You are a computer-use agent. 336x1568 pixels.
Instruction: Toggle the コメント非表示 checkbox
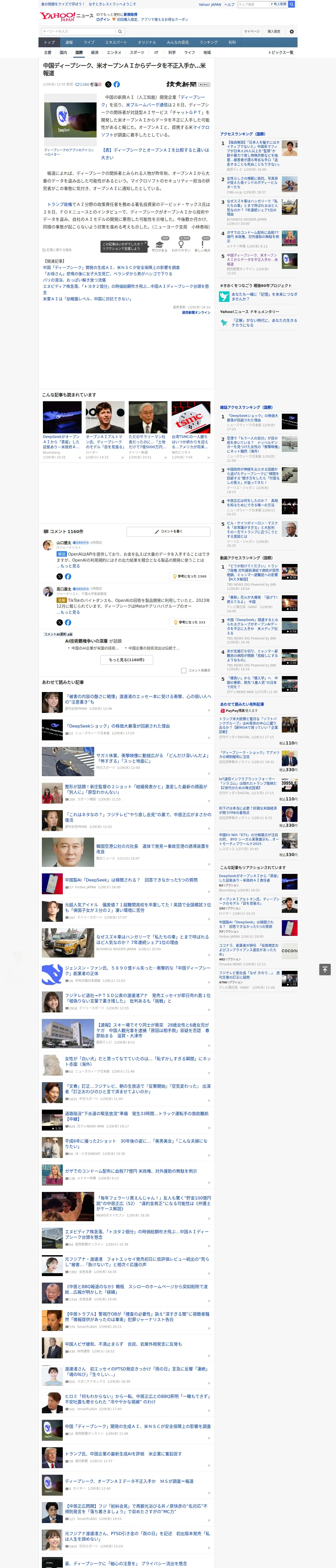183,670
